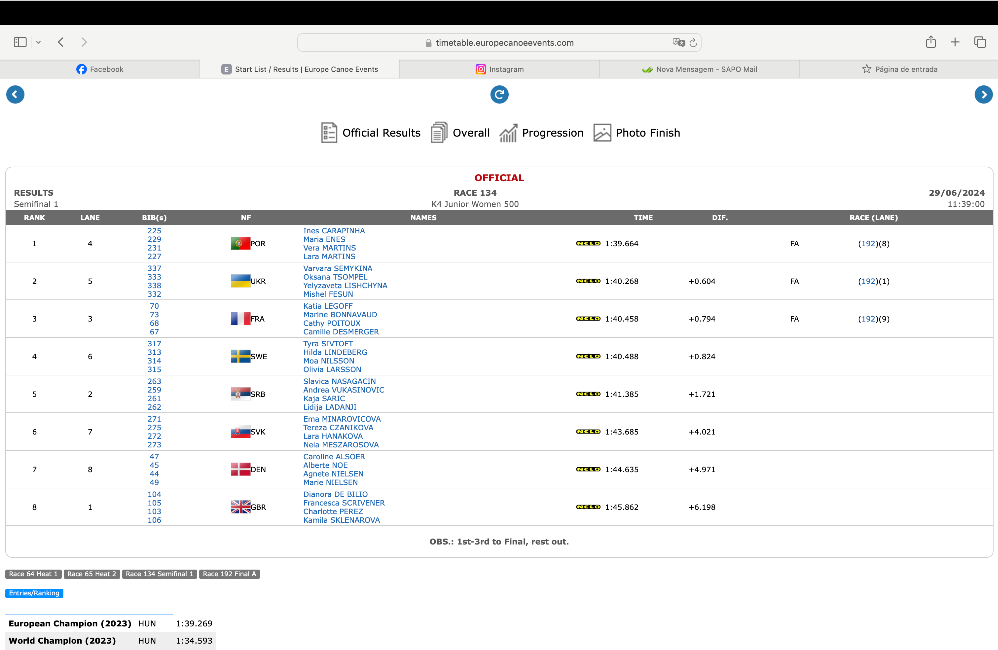Click Safari share icon

coord(930,42)
